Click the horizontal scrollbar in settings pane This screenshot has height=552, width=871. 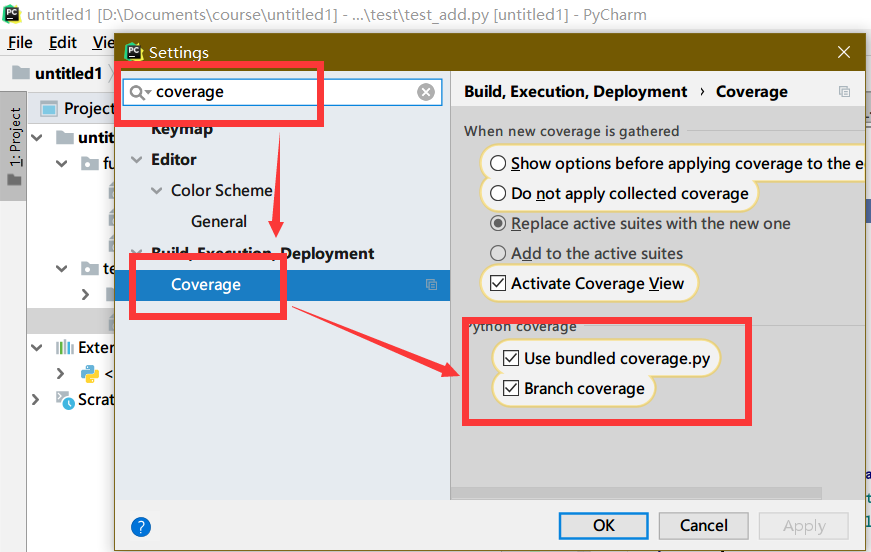click(636, 493)
